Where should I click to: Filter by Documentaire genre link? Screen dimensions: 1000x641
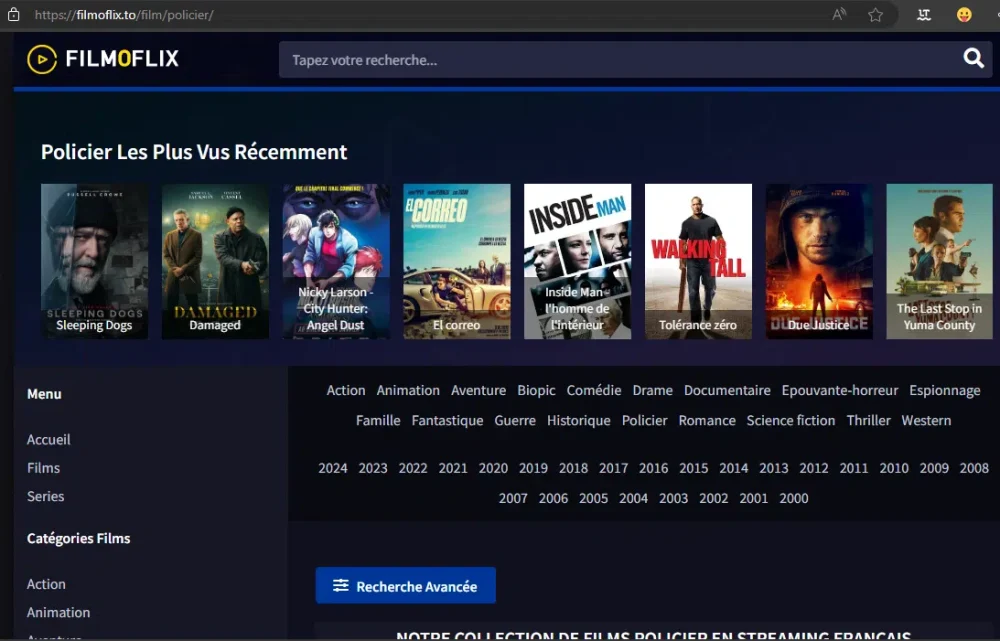tap(727, 390)
